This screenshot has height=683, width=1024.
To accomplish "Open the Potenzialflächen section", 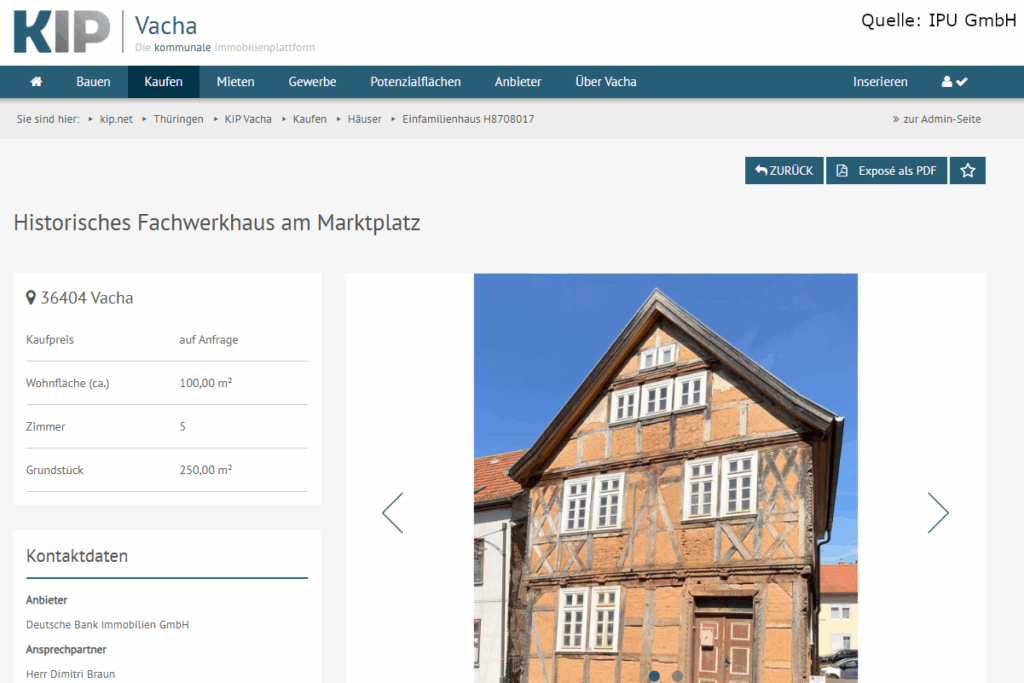I will click(x=415, y=82).
